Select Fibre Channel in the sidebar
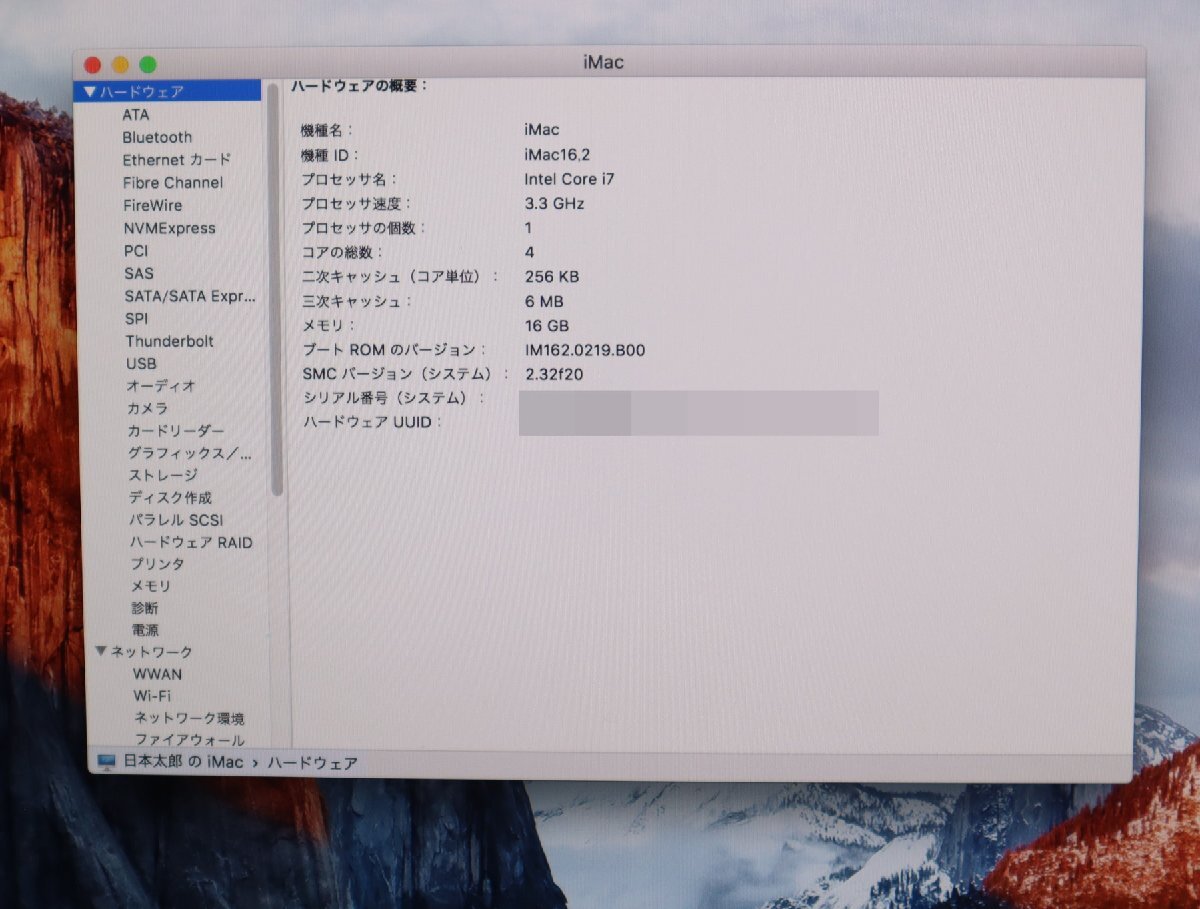1200x909 pixels. click(173, 183)
